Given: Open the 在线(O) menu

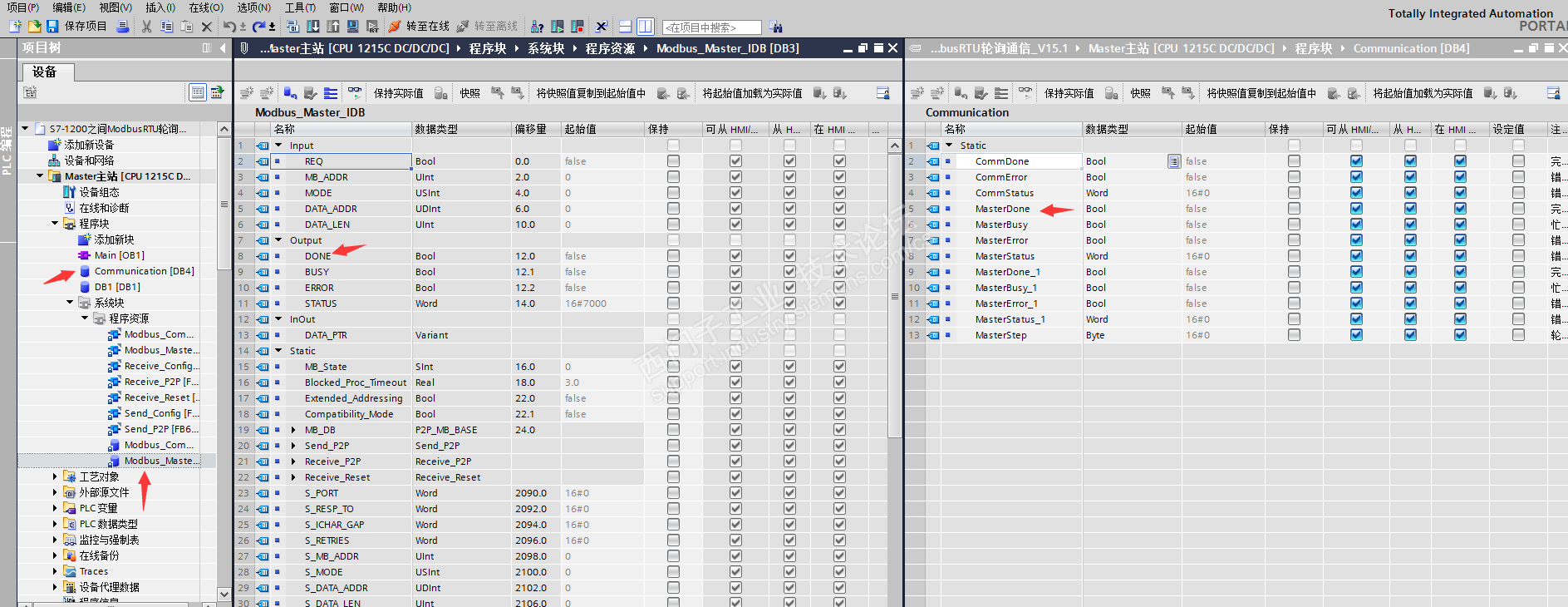Looking at the screenshot, I should [206, 7].
